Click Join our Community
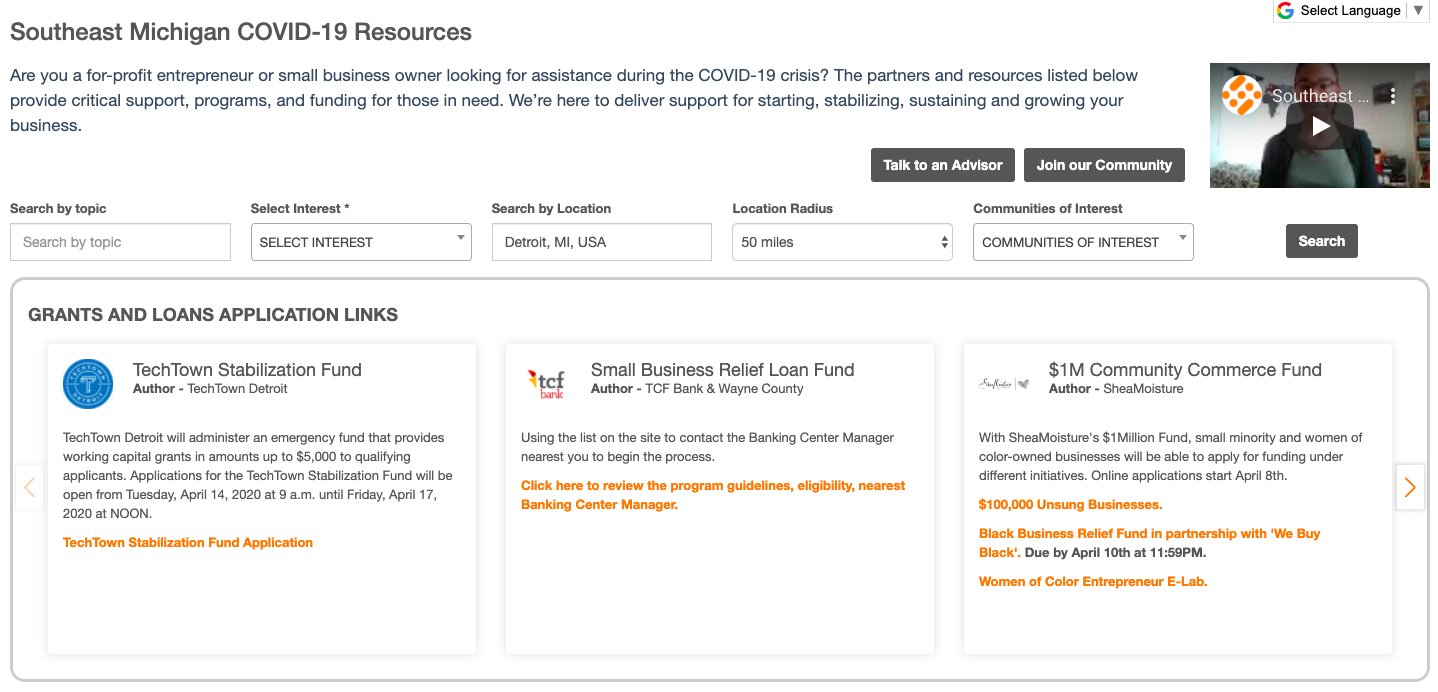Image resolution: width=1438 pixels, height=692 pixels. [x=1104, y=165]
